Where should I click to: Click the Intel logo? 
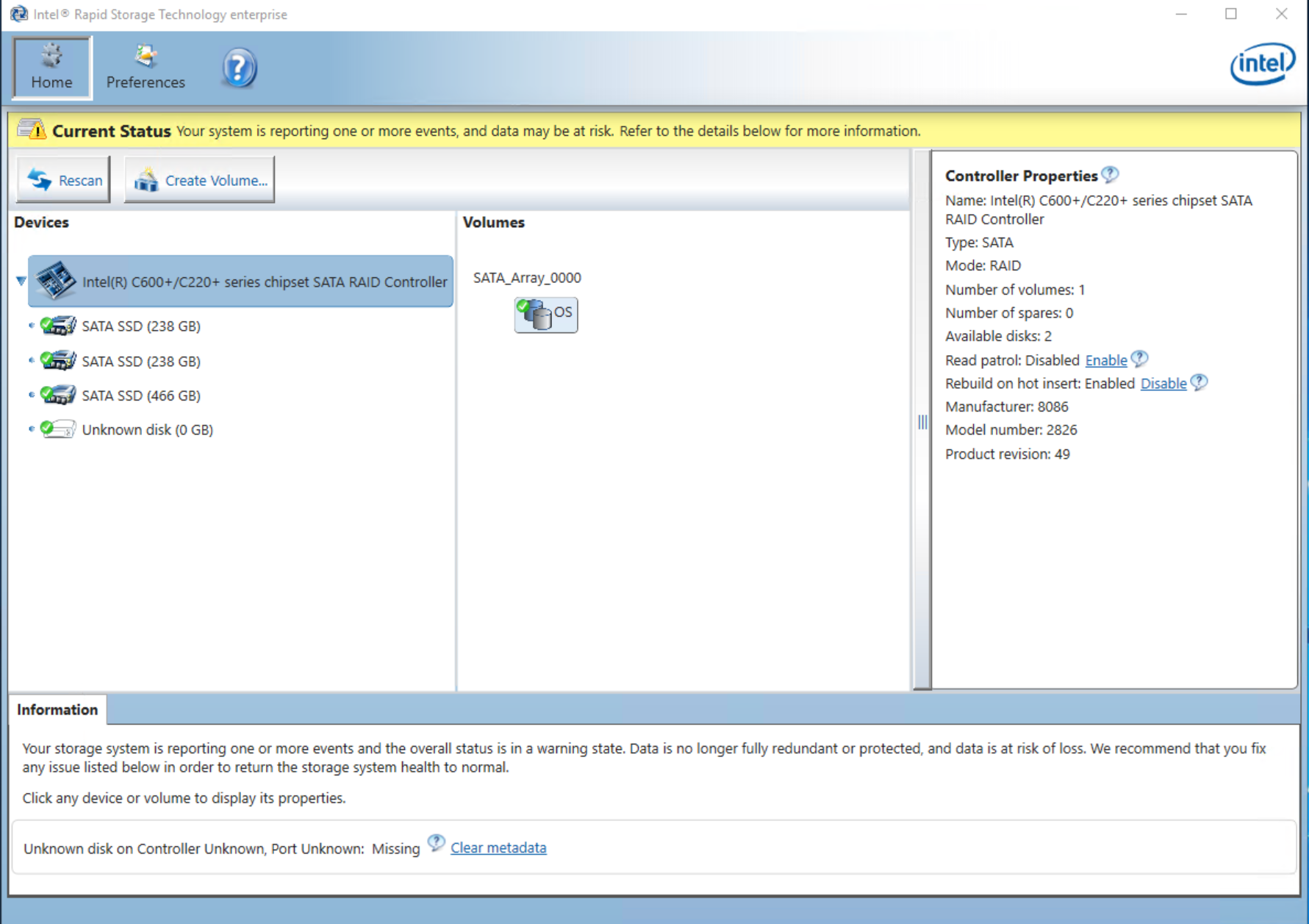pos(1263,64)
